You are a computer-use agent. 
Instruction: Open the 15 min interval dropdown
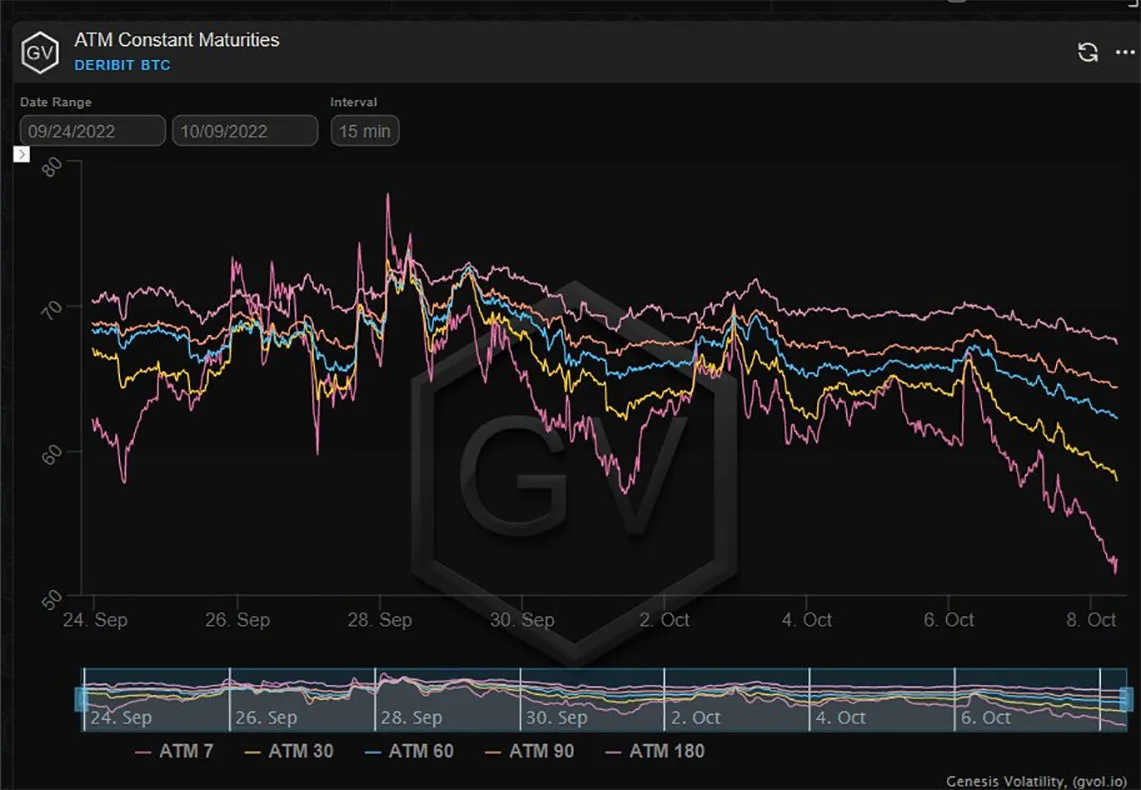pos(365,131)
